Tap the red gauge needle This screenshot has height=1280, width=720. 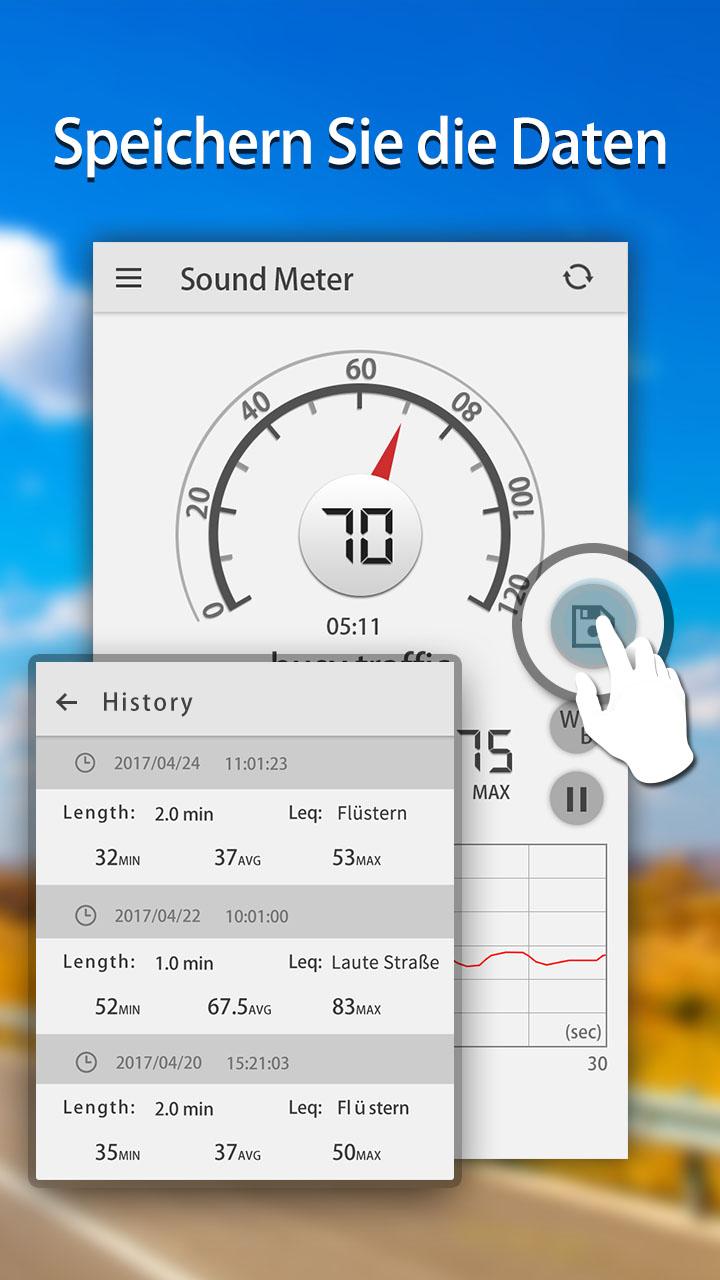click(x=387, y=451)
